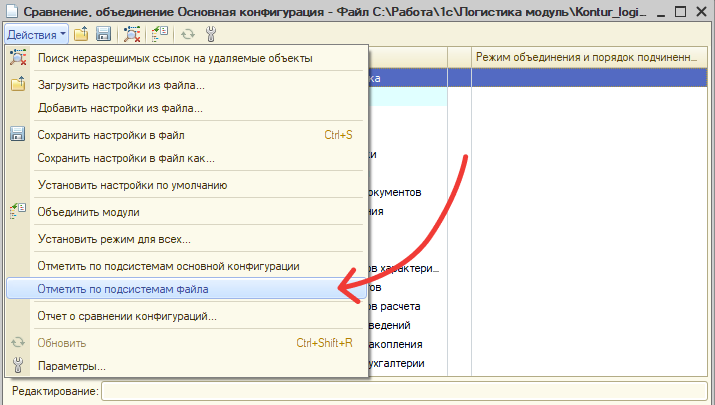Open 'Установить режим для всех...' entry
Screen dimensions: 715x405
tap(113, 239)
